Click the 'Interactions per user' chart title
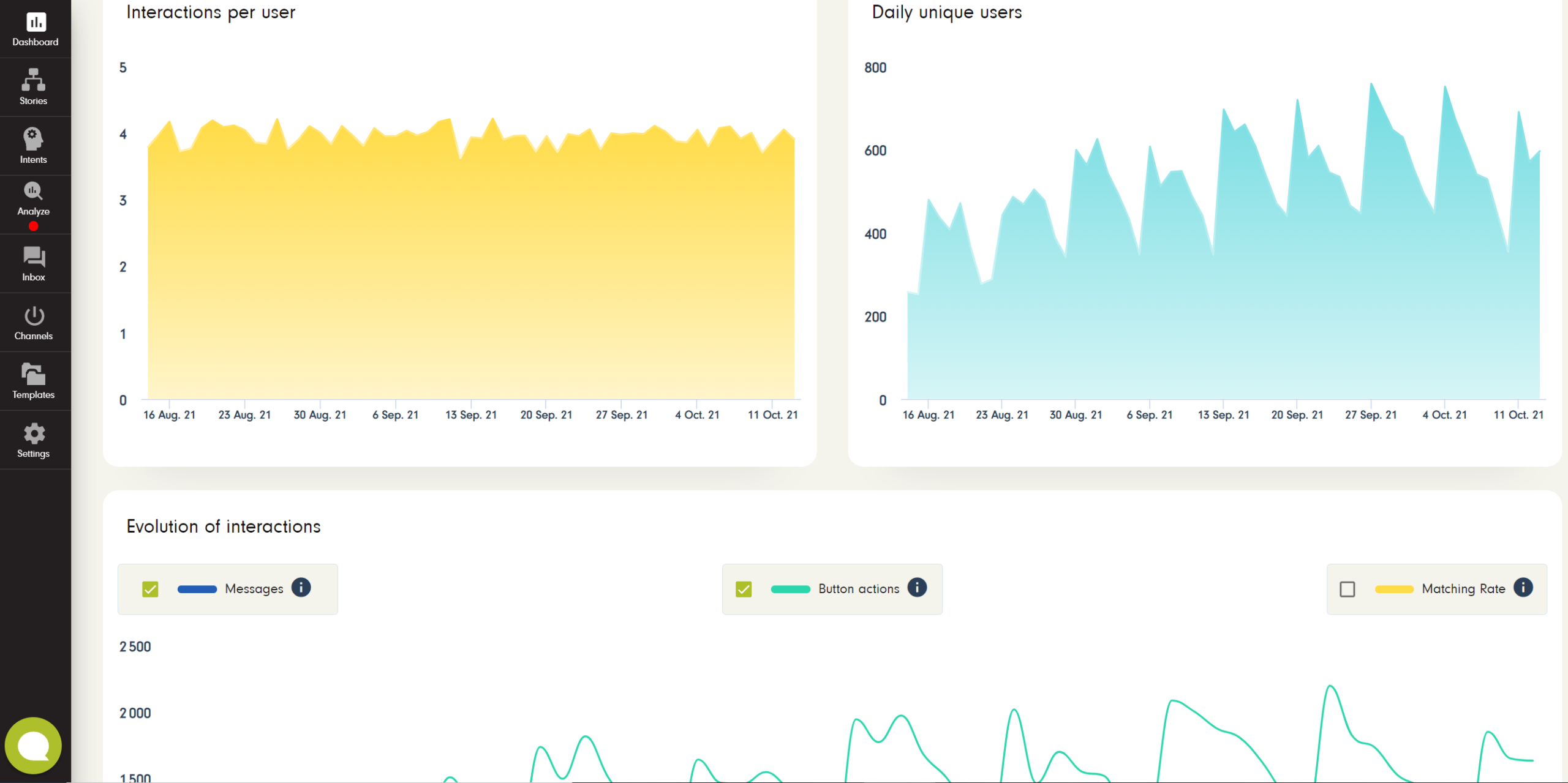Screen dimensions: 1568x783 coord(211,12)
